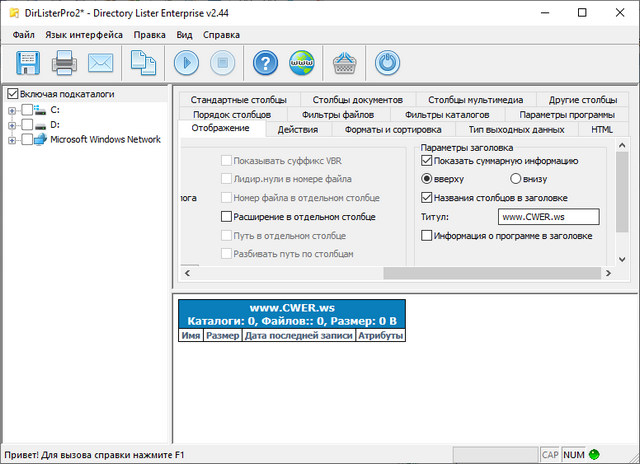Screen dimensions: 640x464
Task: Expand Microsoft Windows Network node
Action: click(11, 140)
